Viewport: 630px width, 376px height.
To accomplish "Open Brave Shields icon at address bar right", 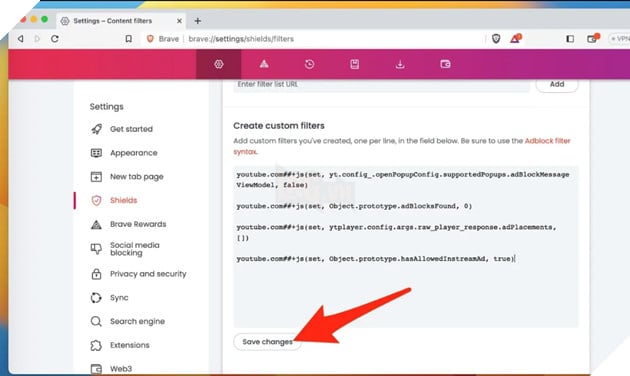I will tap(496, 39).
